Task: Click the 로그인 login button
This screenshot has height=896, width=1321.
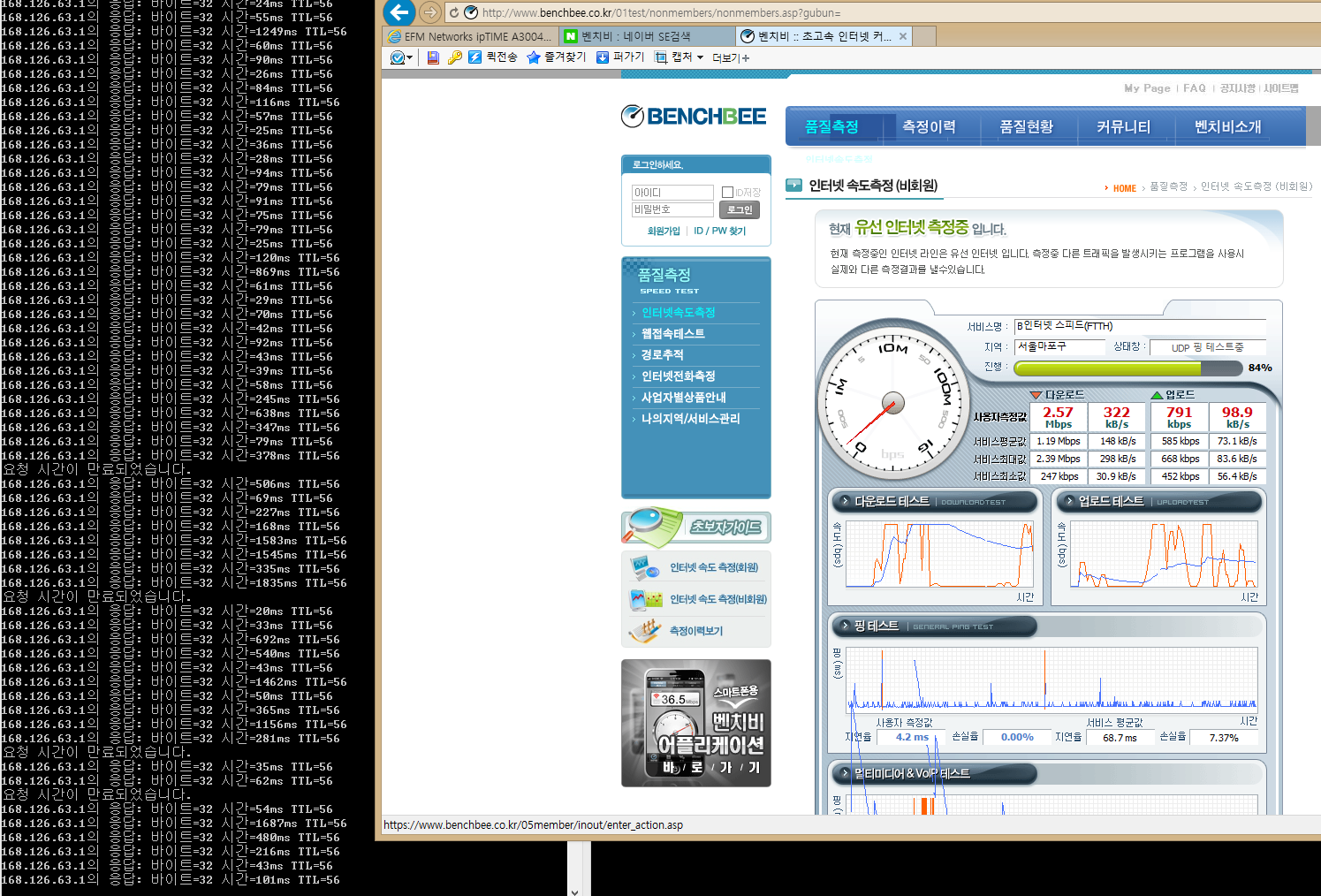Action: [740, 209]
